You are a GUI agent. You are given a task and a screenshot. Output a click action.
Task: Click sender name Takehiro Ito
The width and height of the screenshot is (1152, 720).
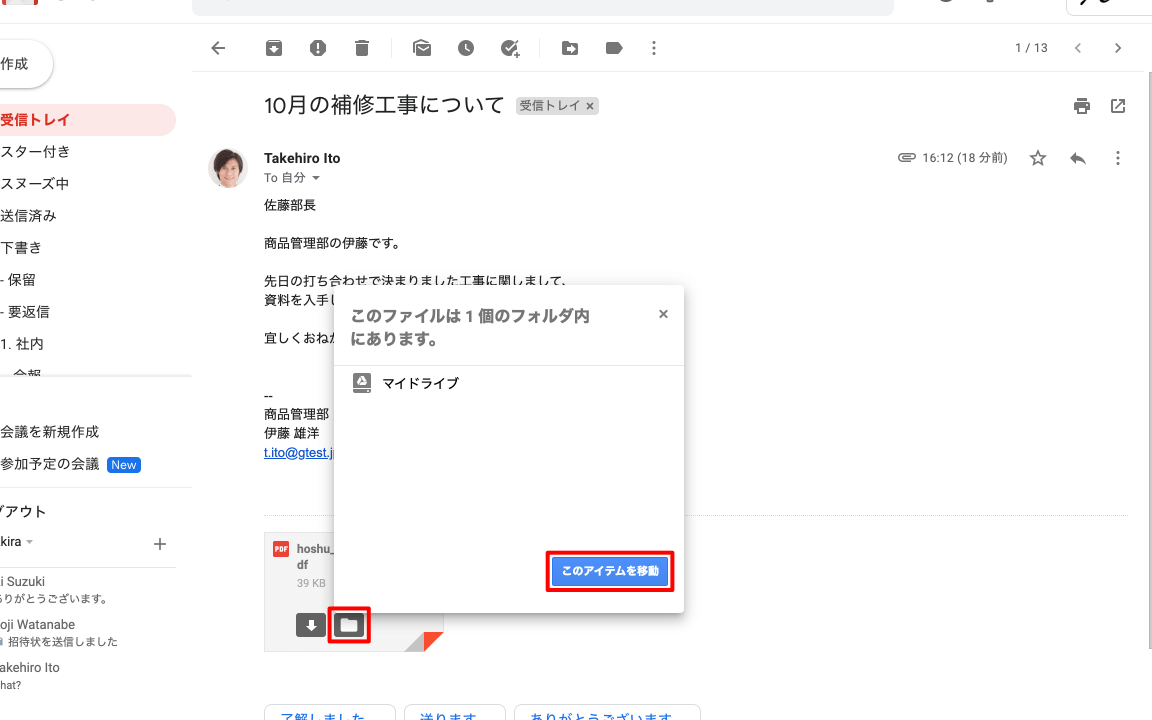[x=302, y=158]
